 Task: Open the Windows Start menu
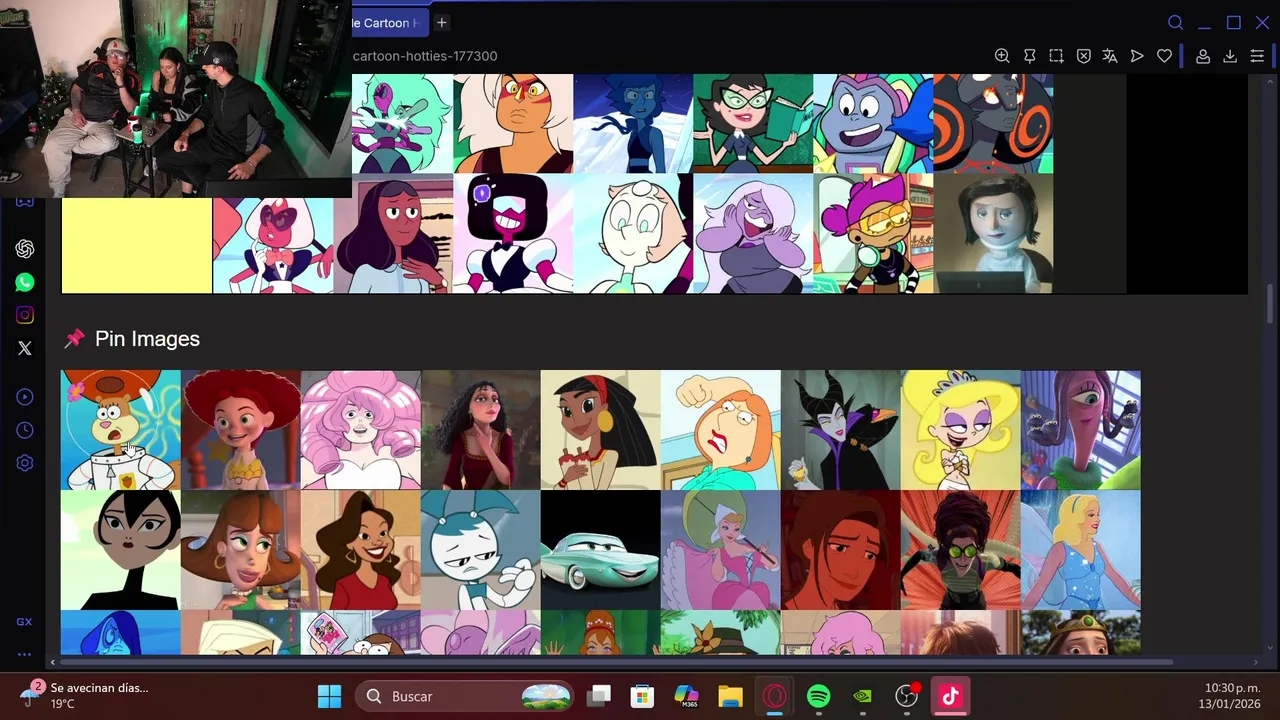pos(329,696)
